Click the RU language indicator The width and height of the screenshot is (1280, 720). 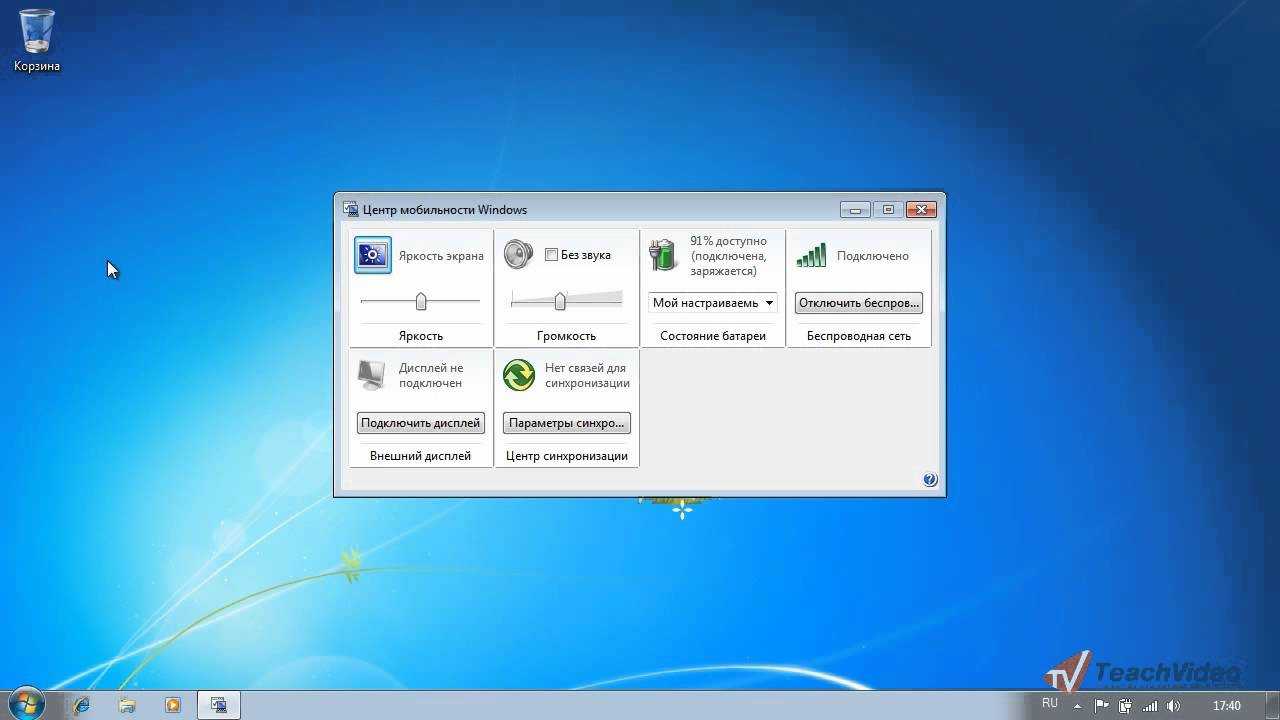1050,704
